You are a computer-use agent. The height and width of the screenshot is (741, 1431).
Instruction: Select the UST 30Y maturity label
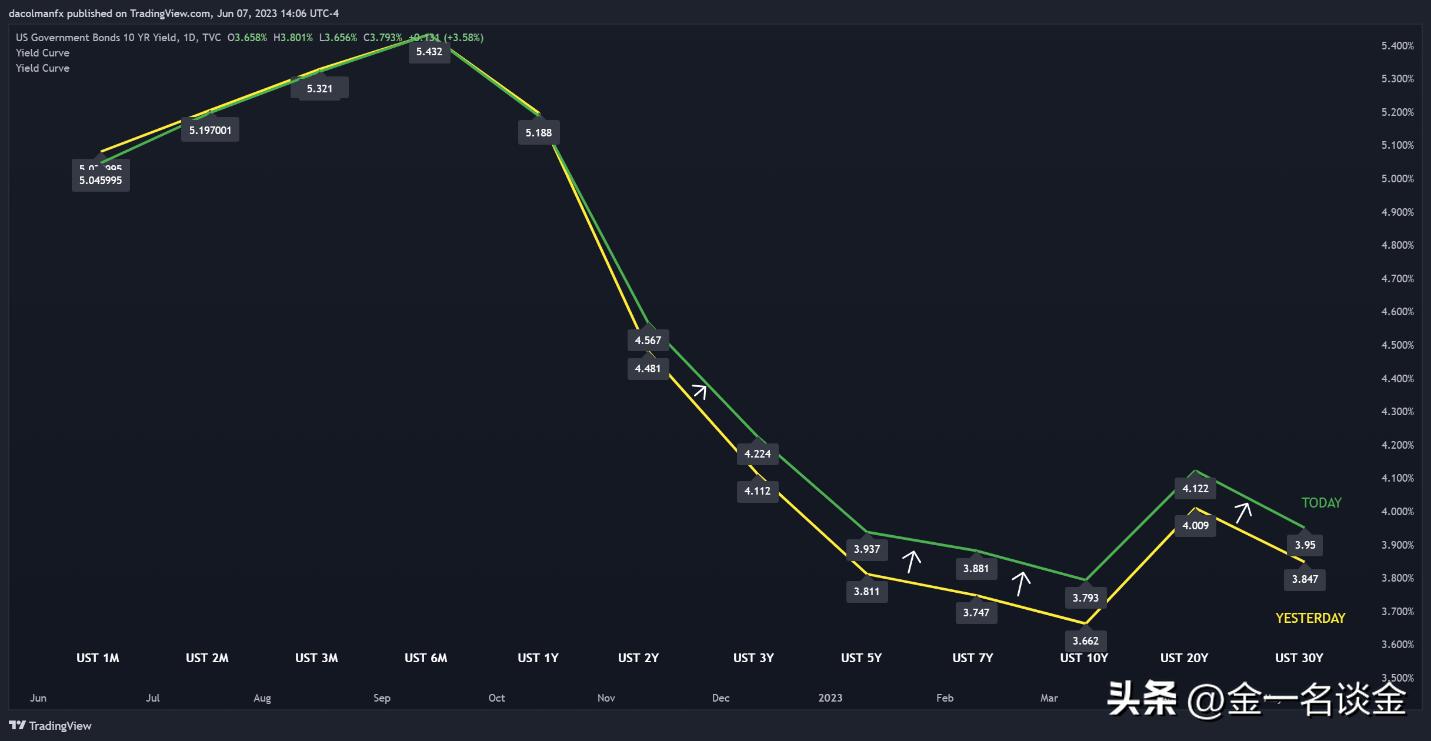1299,658
